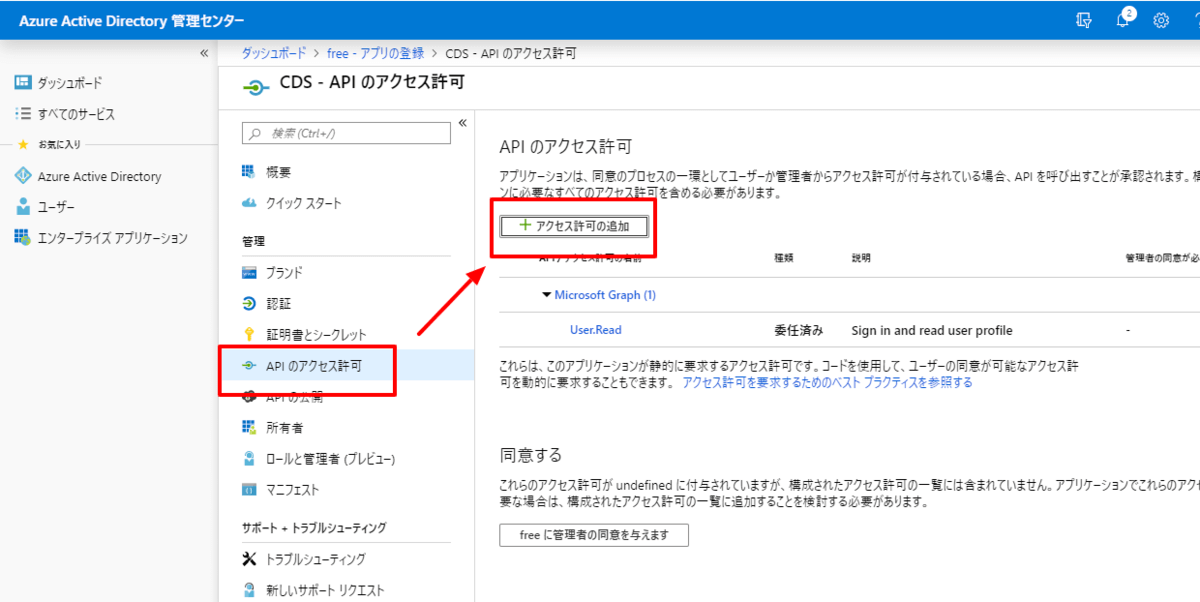Click the CDS app icon beside page title
This screenshot has width=1200, height=602.
click(255, 86)
